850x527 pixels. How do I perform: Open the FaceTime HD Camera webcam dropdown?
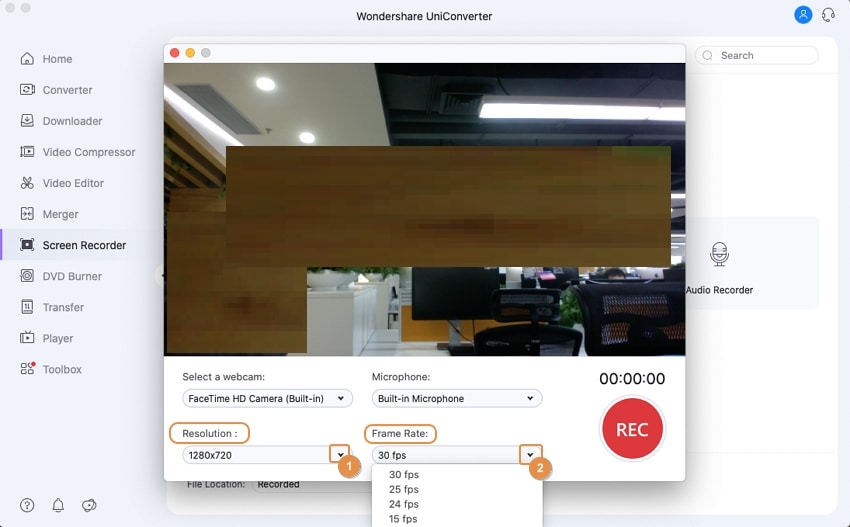tap(267, 399)
